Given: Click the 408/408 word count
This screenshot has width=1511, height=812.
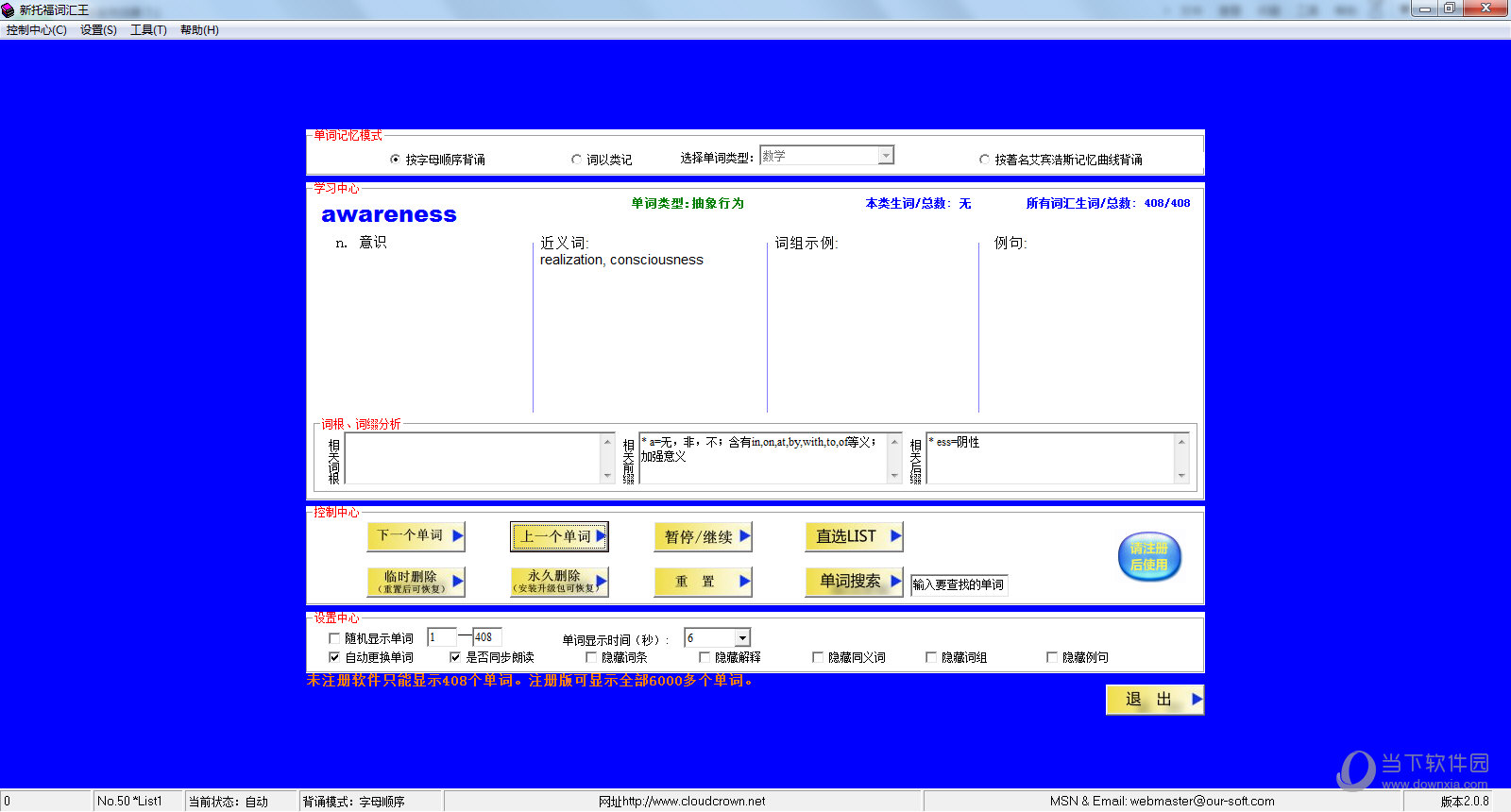Looking at the screenshot, I should (1167, 203).
